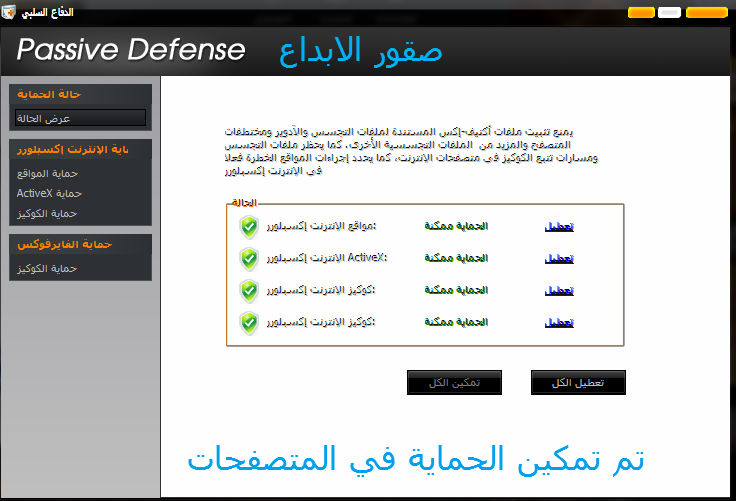Open عرض الحالة in the sidebar
The image size is (736, 501).
80,118
